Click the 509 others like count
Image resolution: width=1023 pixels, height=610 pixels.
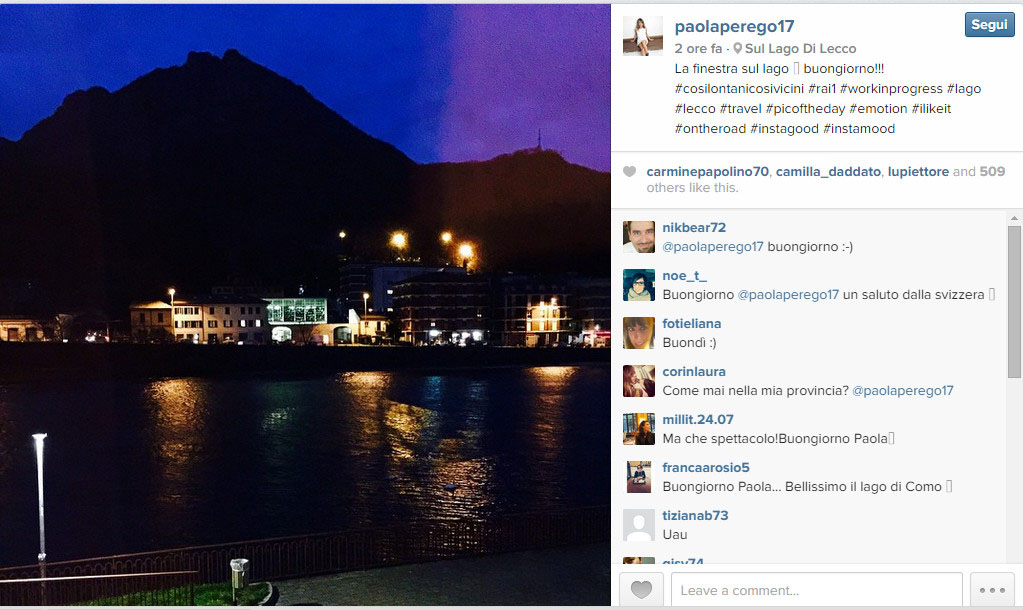point(992,172)
